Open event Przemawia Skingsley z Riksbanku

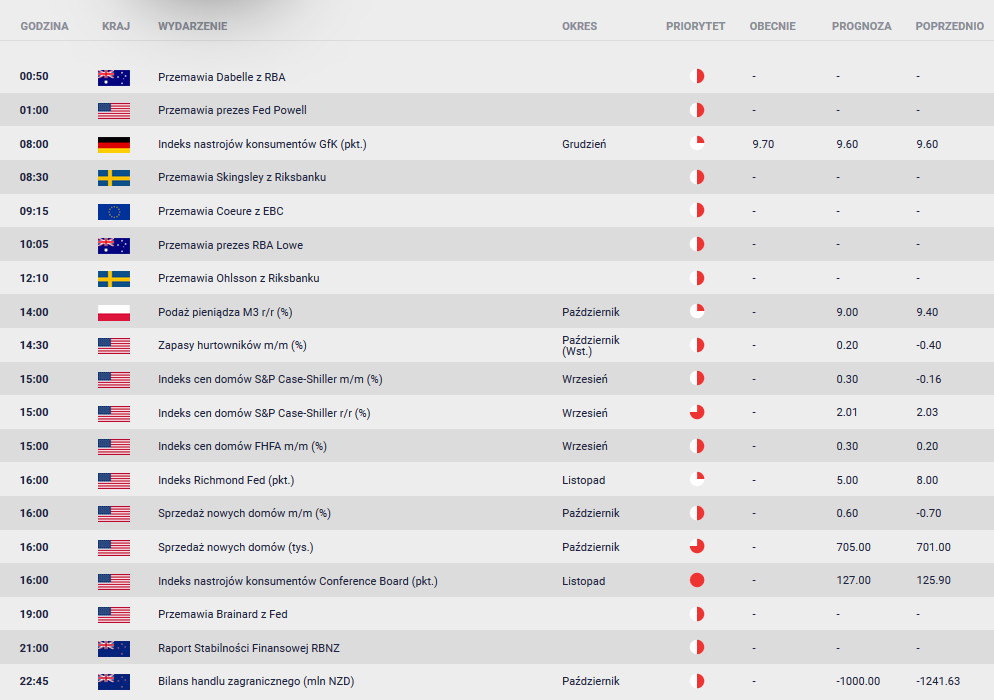coord(242,178)
